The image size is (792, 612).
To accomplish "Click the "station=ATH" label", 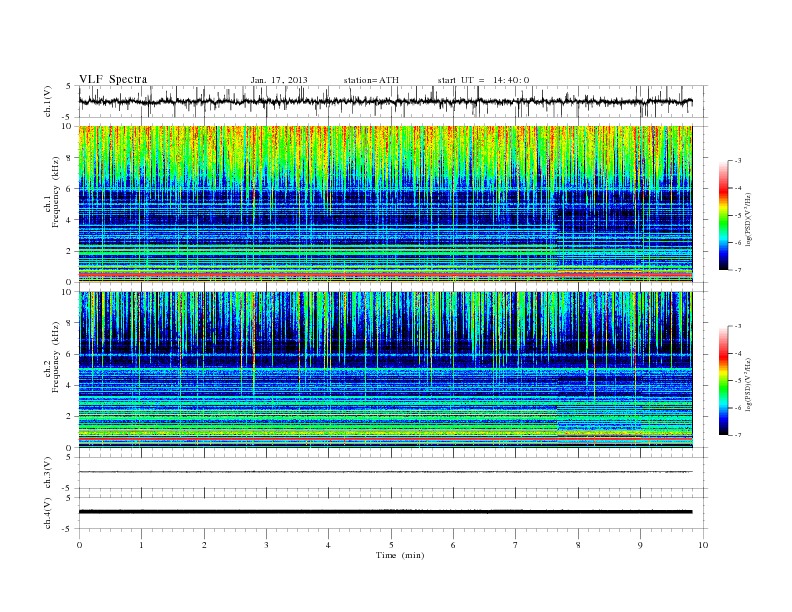I will (x=371, y=80).
